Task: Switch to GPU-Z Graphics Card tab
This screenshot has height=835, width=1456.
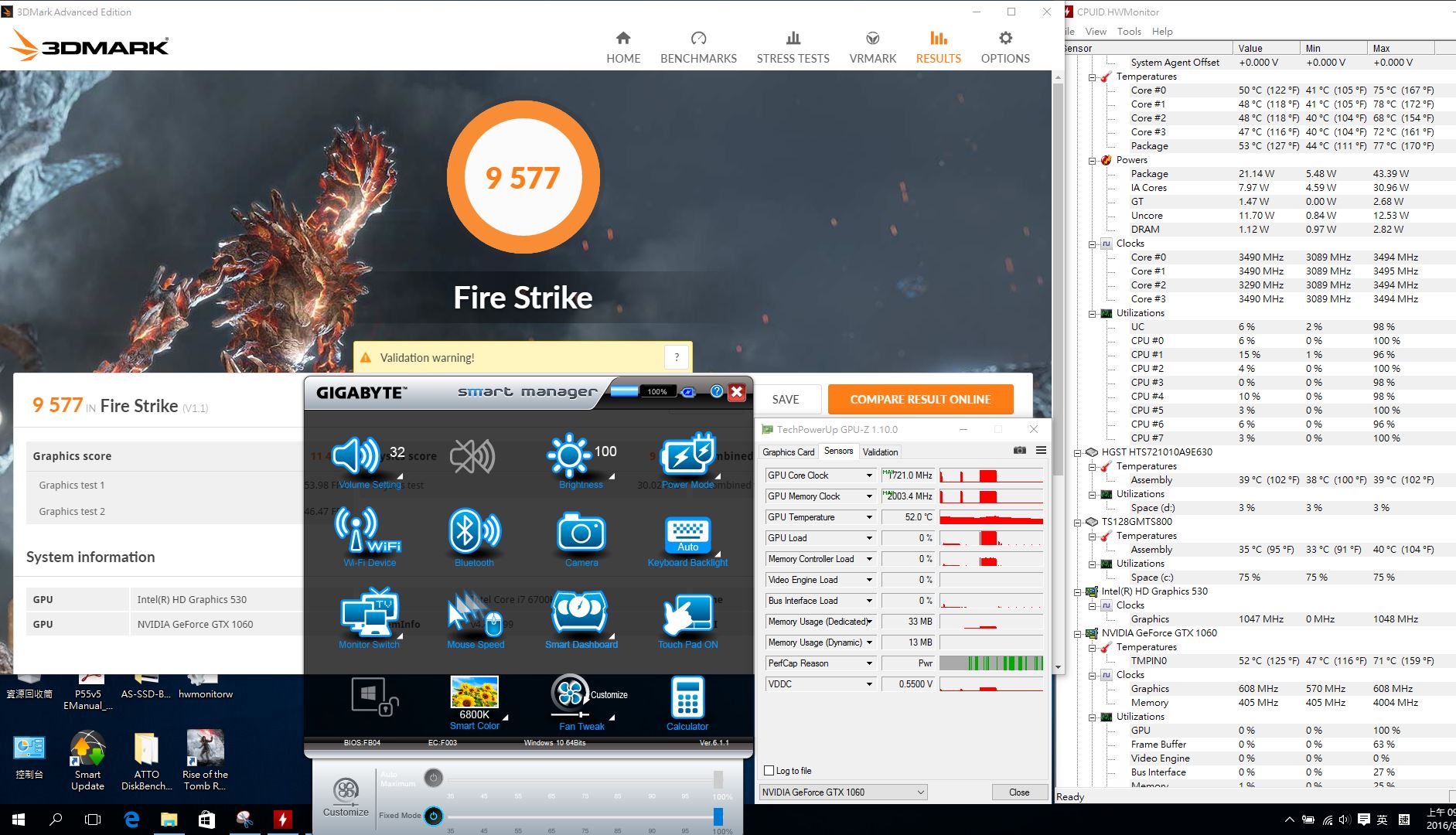Action: pyautogui.click(x=788, y=452)
